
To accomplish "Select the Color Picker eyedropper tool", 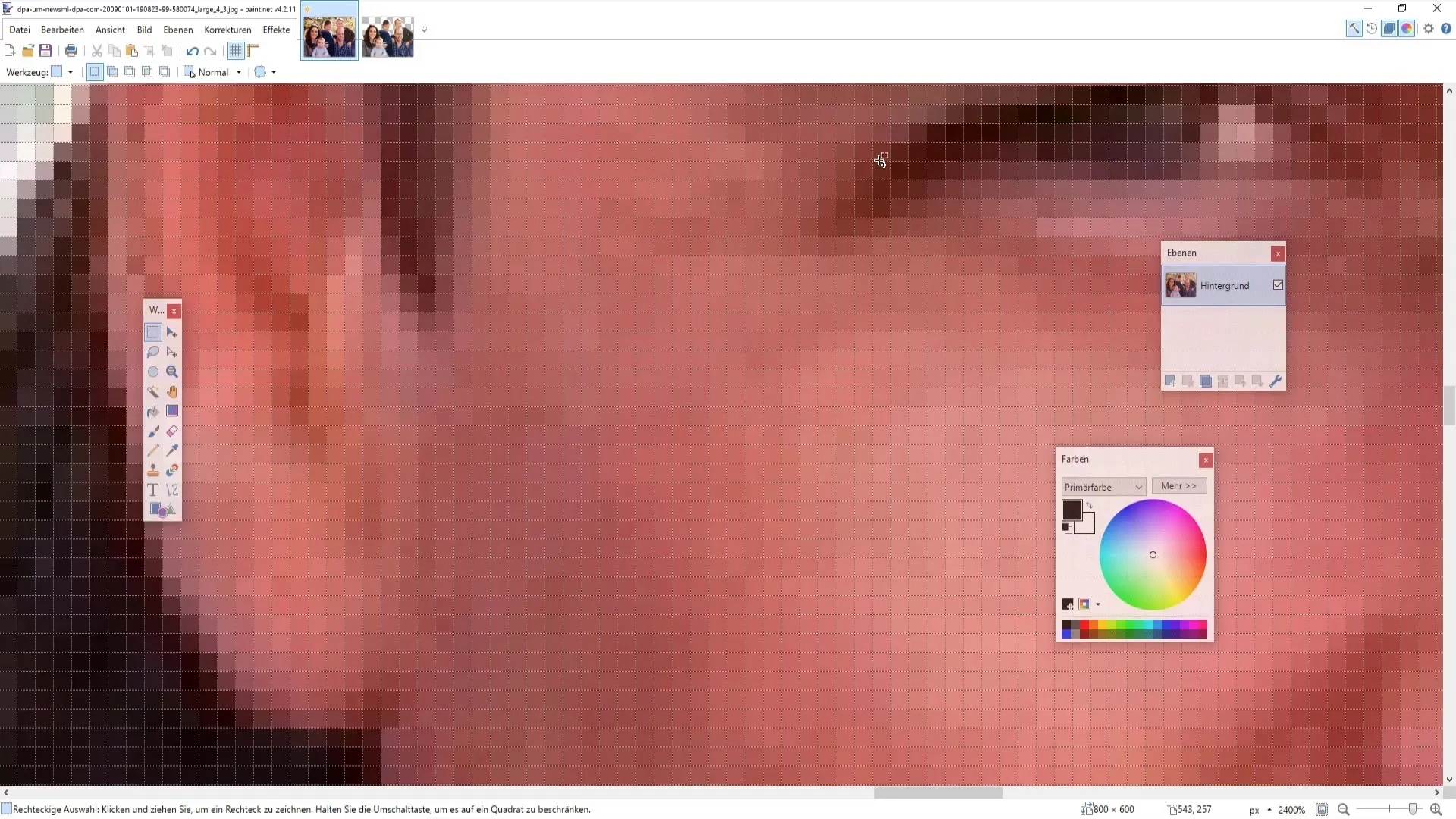I will coord(172,450).
